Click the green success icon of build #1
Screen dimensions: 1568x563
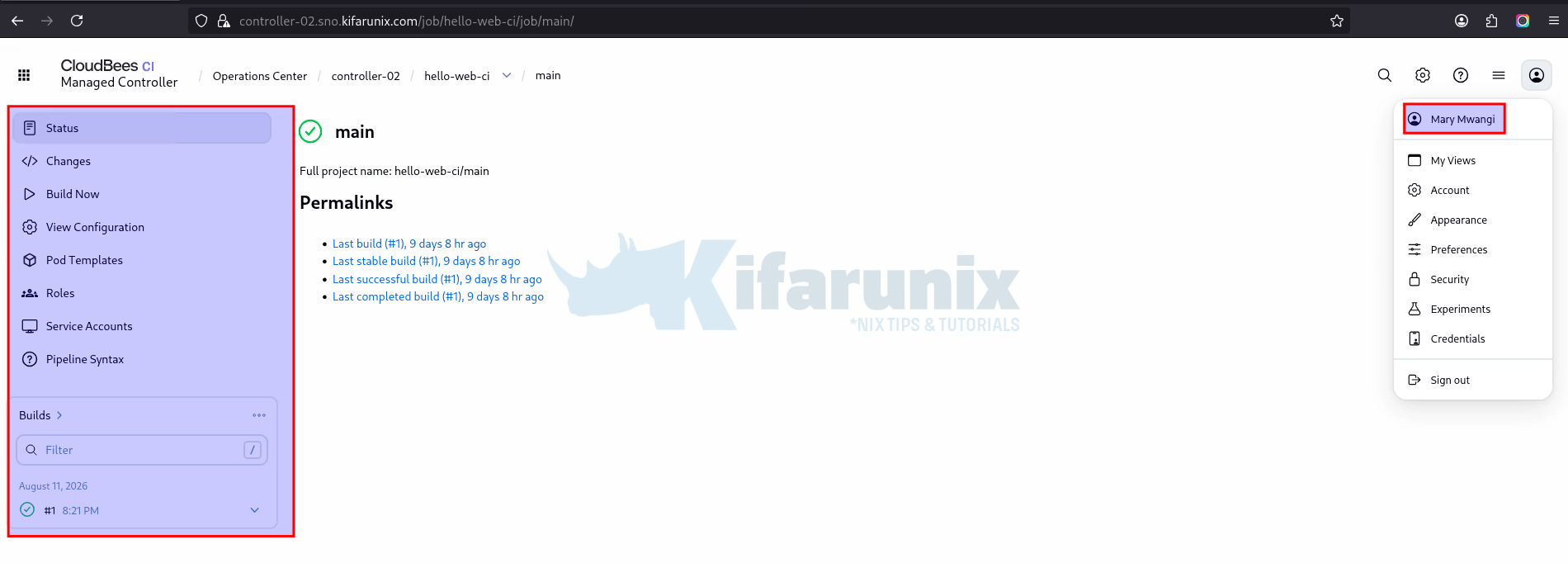[x=27, y=509]
